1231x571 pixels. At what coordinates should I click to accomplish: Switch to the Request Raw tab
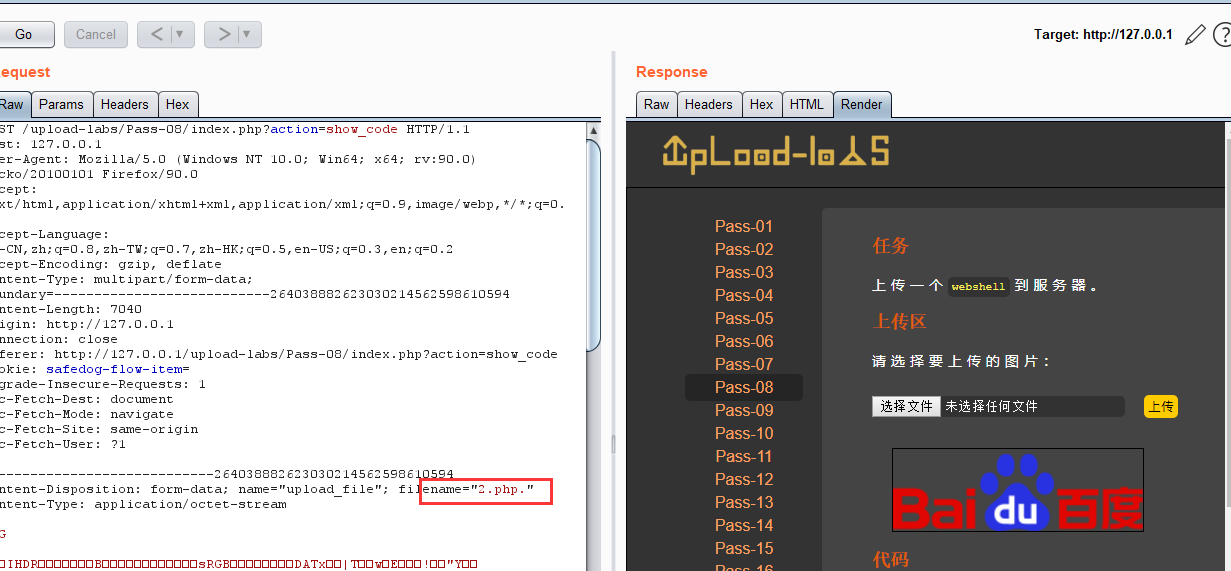coord(14,104)
